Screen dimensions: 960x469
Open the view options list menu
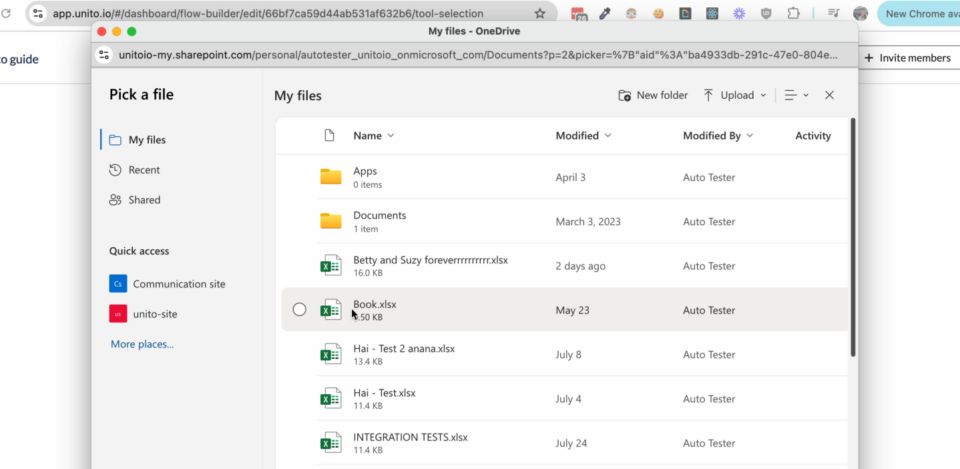coord(796,95)
